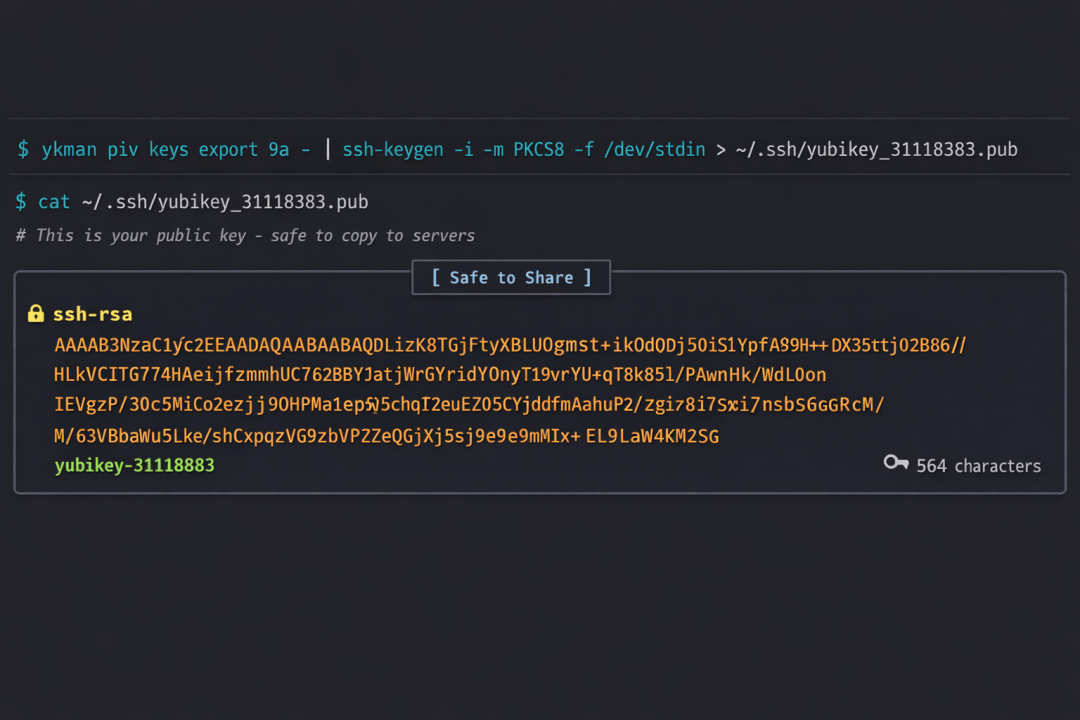
Task: Click the cat command word
Action: point(54,202)
